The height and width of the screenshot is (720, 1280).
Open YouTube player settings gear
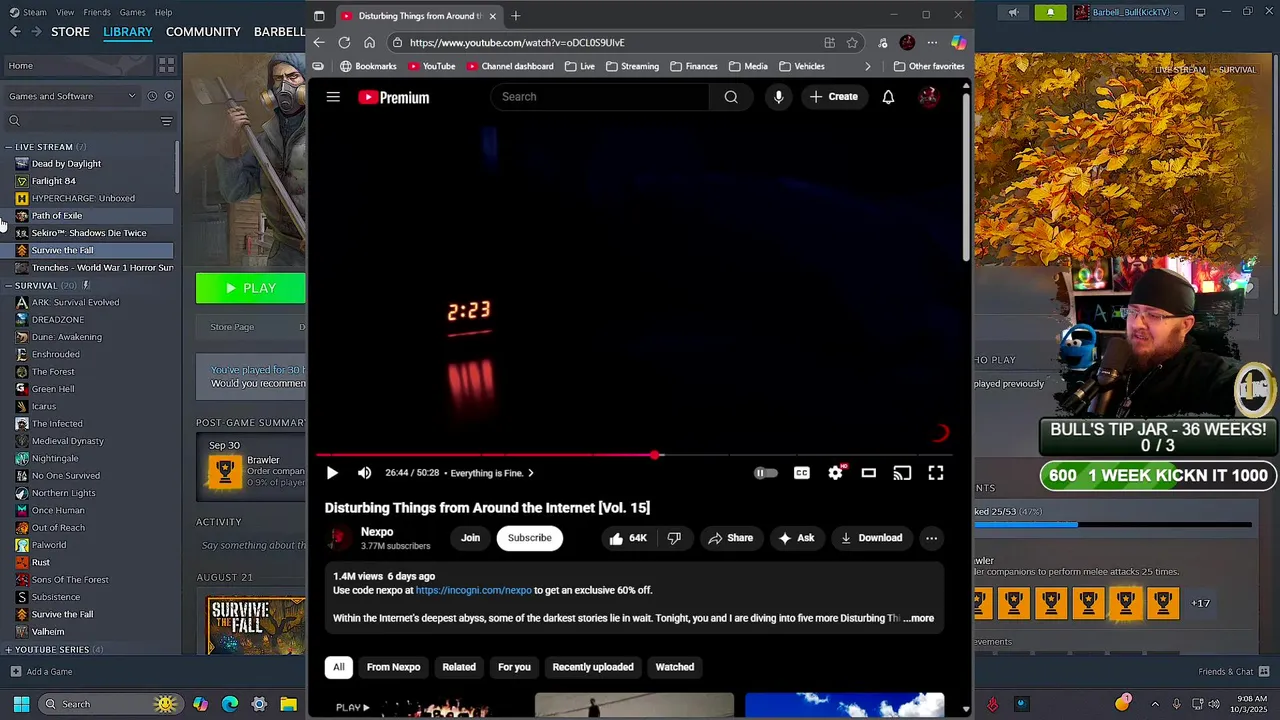[835, 473]
